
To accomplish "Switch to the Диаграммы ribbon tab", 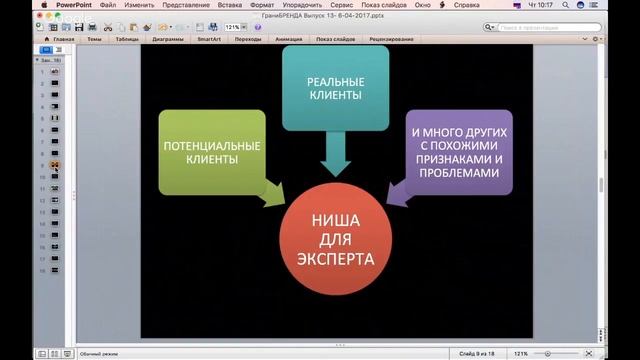I will tap(168, 39).
